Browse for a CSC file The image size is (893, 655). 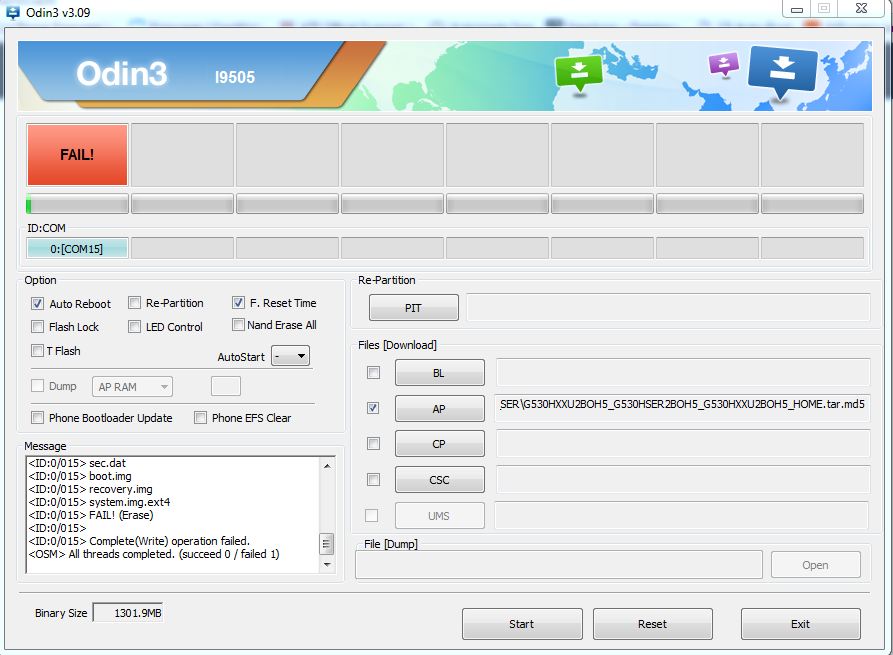point(440,480)
